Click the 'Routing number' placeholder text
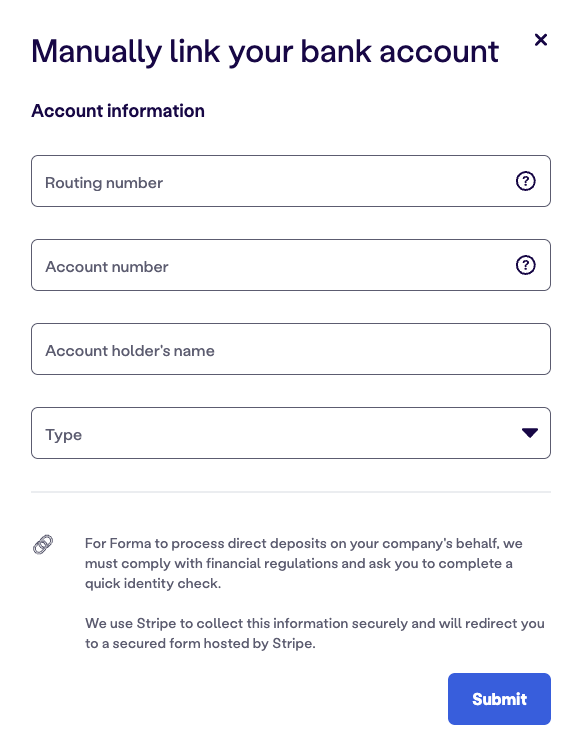Image resolution: width=582 pixels, height=755 pixels. click(x=104, y=183)
